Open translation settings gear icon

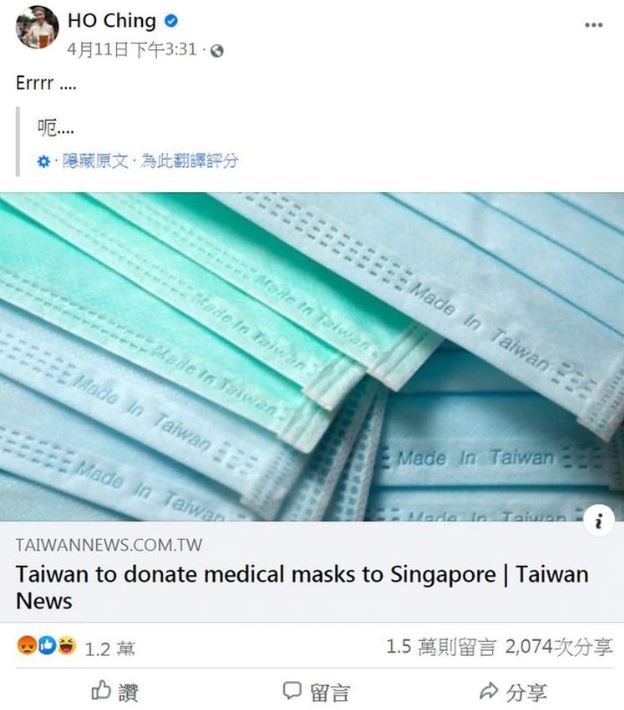pyautogui.click(x=43, y=161)
